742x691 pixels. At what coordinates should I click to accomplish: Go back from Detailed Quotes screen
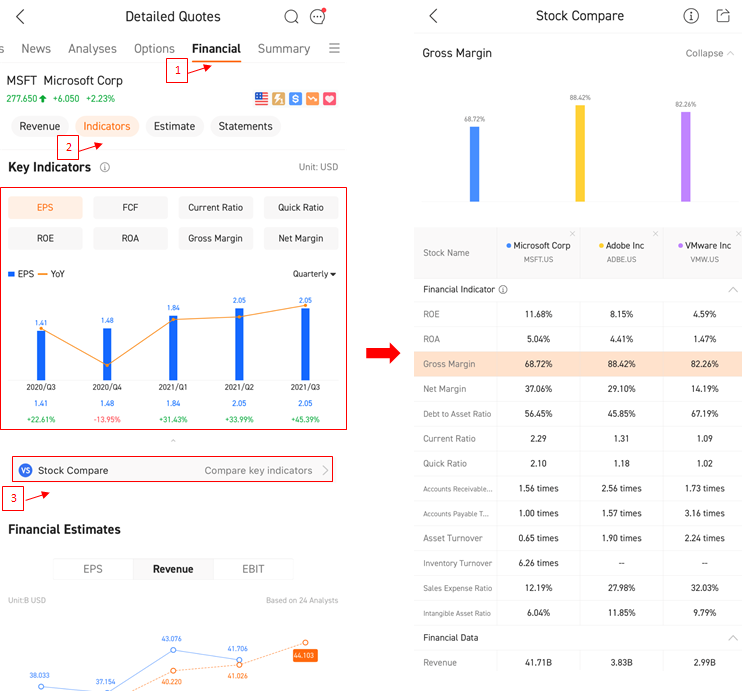(x=20, y=17)
